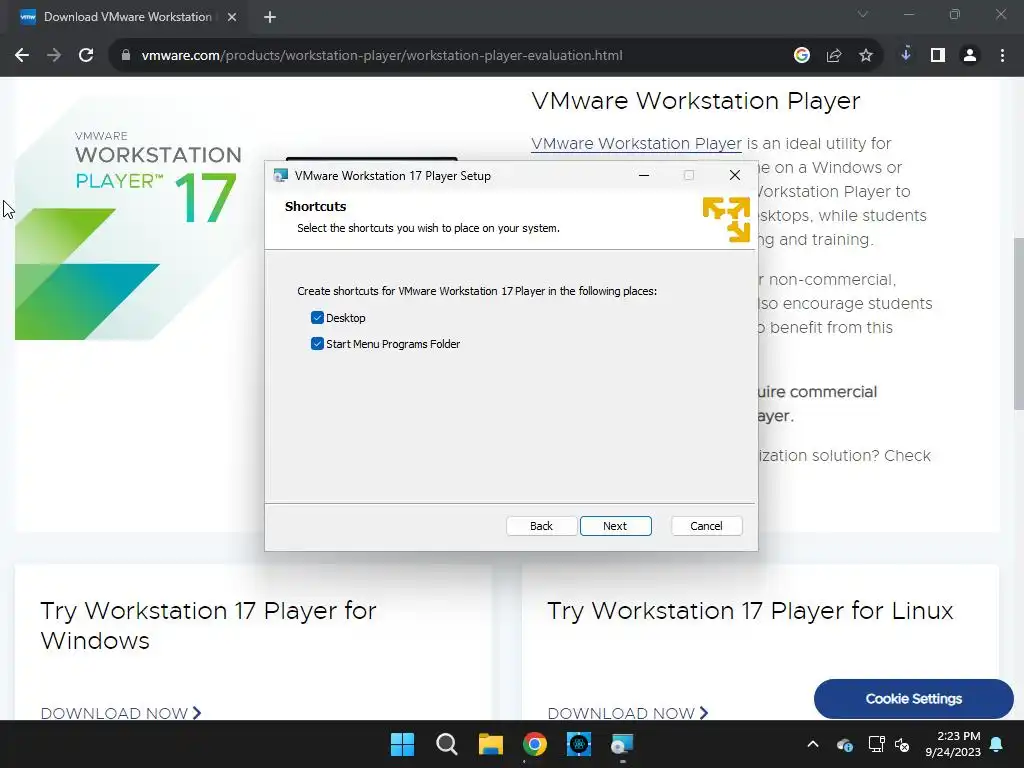Click Next in the VMware setup dialog
This screenshot has width=1024, height=768.
coord(615,526)
